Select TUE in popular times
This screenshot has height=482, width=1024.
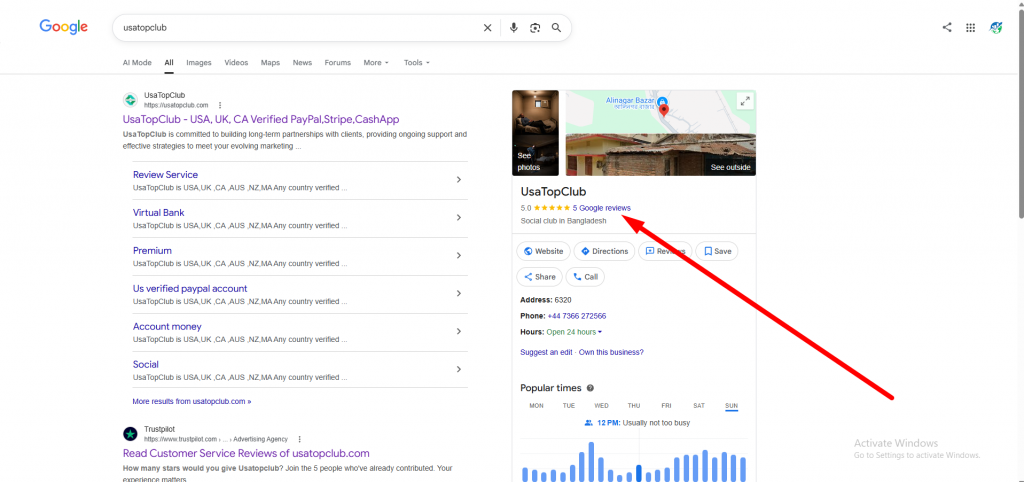click(569, 406)
